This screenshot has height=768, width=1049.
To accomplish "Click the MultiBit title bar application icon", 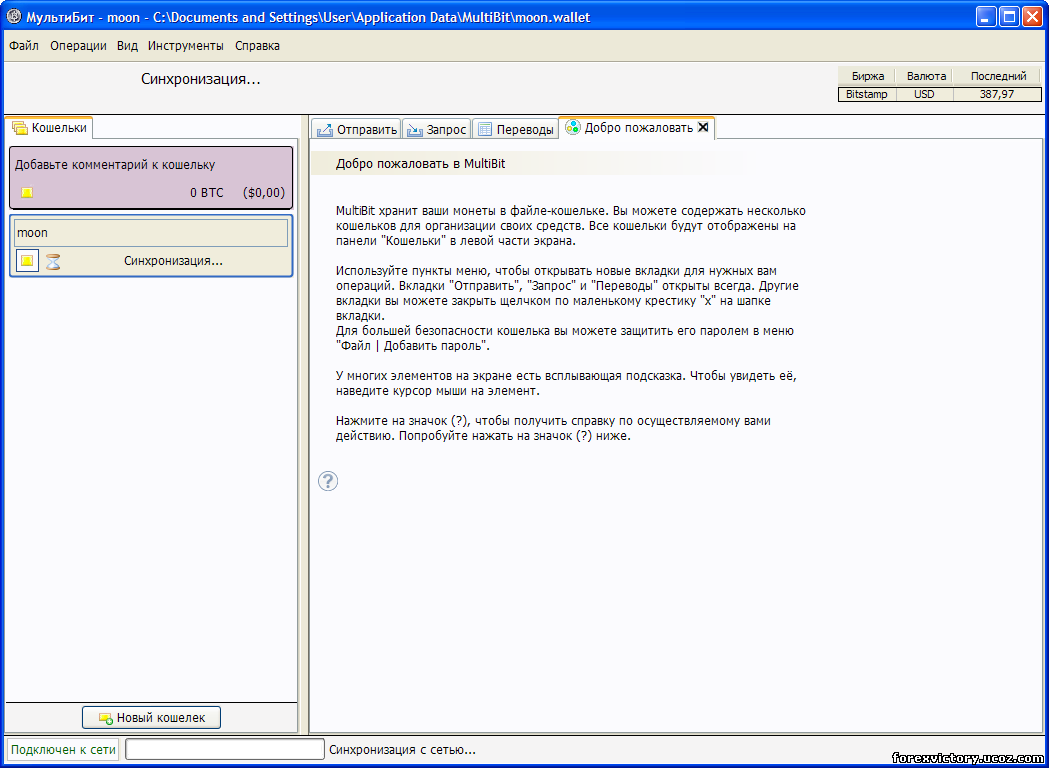I will click(x=14, y=17).
